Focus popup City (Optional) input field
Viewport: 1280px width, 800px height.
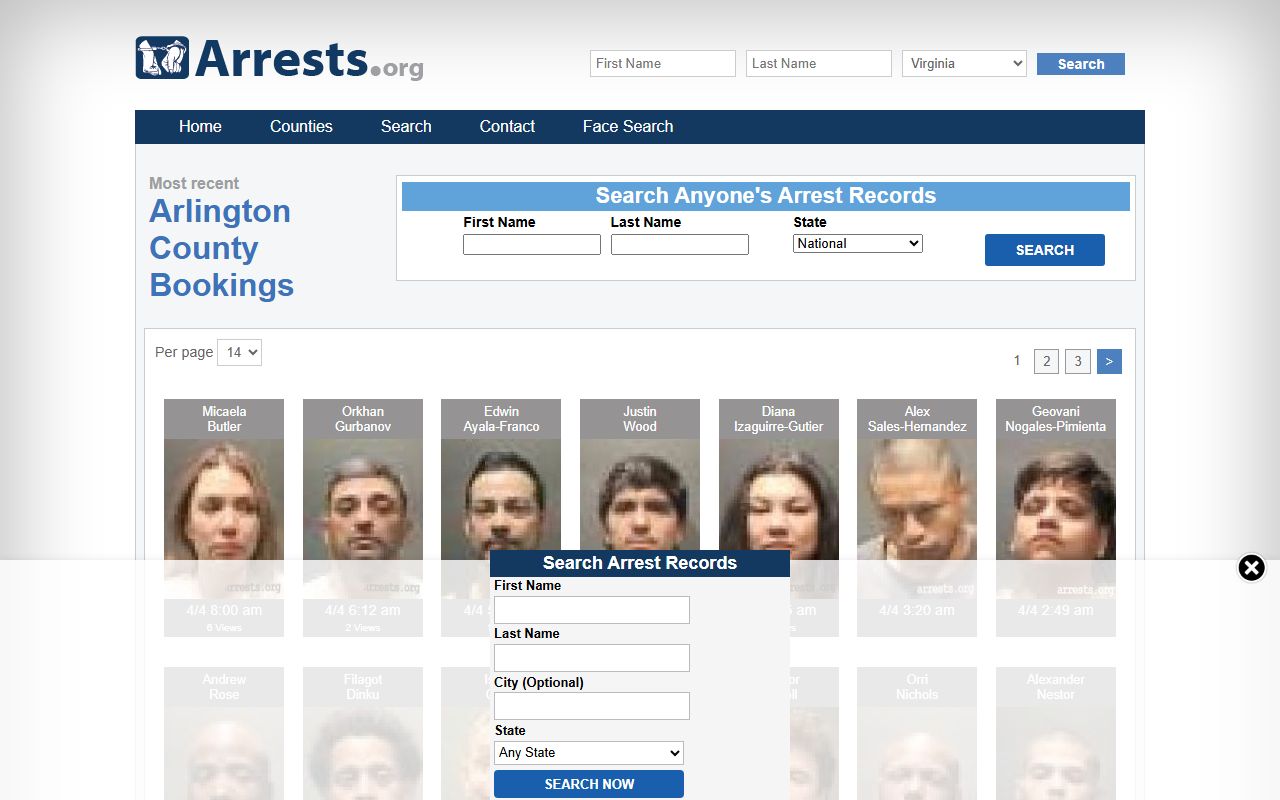pos(592,706)
